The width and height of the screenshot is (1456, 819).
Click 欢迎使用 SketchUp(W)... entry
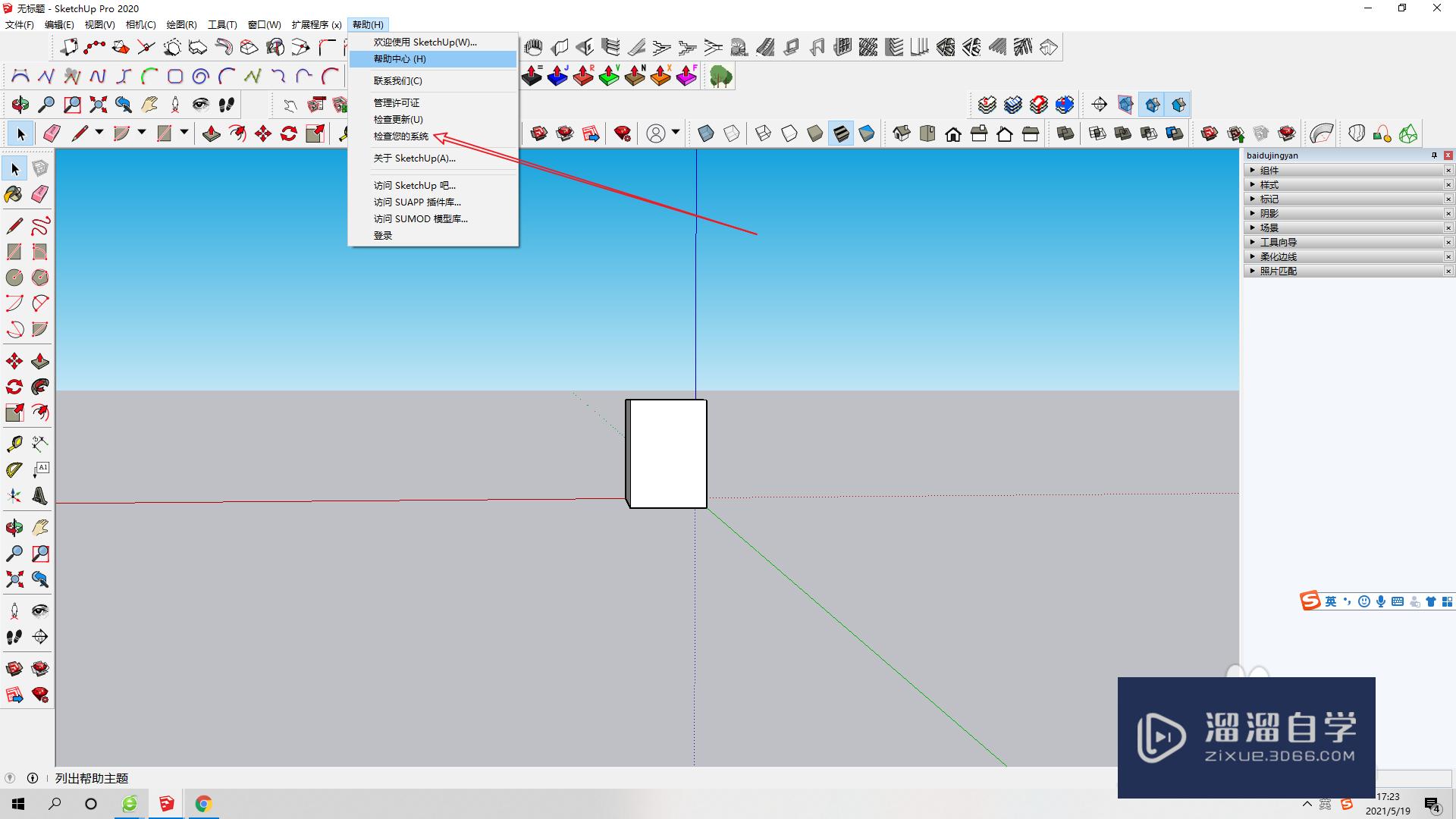(433, 42)
